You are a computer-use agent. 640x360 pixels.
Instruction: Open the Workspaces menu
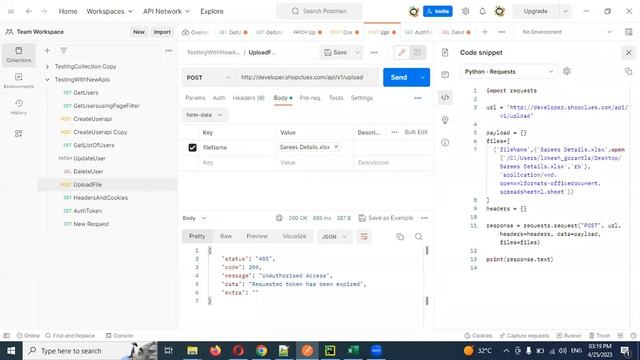(109, 11)
